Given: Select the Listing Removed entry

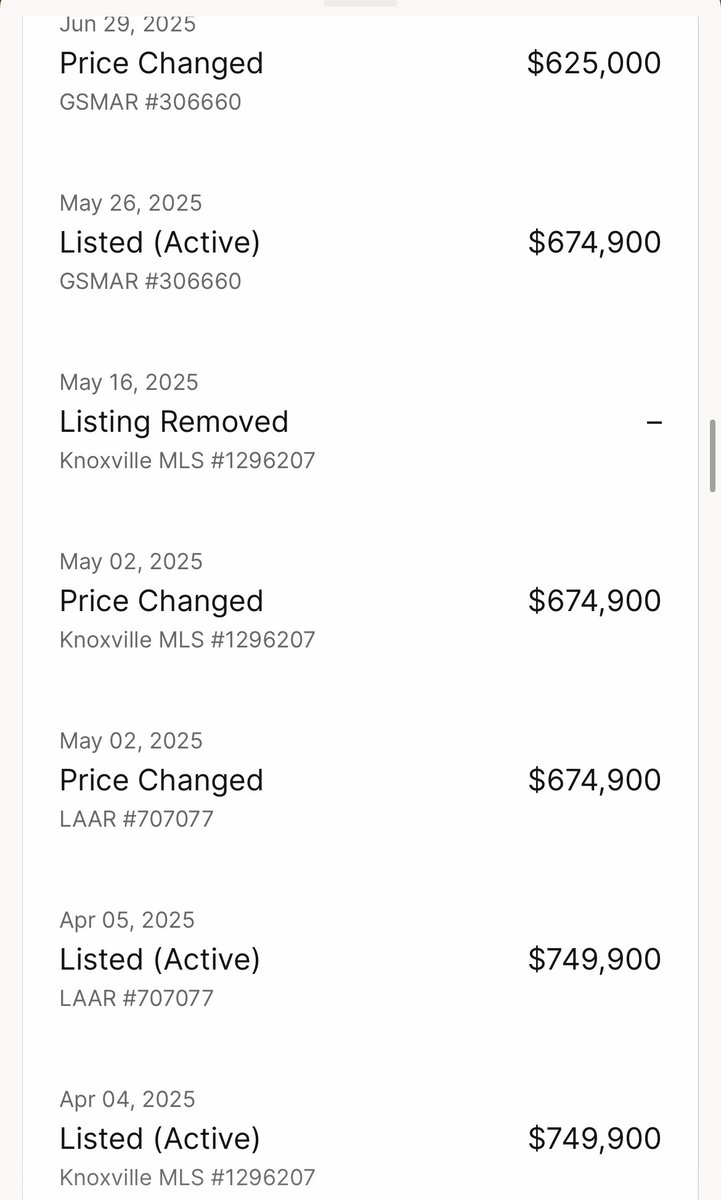Looking at the screenshot, I should (360, 421).
